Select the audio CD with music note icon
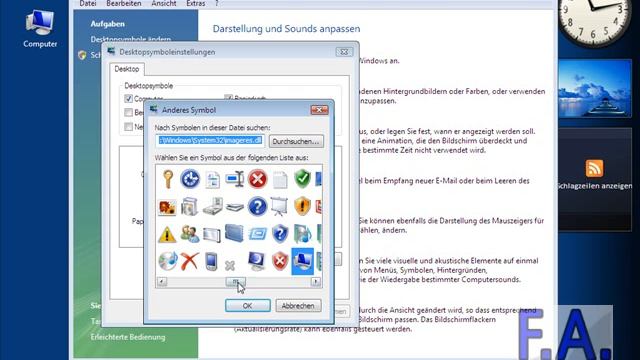The image size is (640, 360). point(168,261)
